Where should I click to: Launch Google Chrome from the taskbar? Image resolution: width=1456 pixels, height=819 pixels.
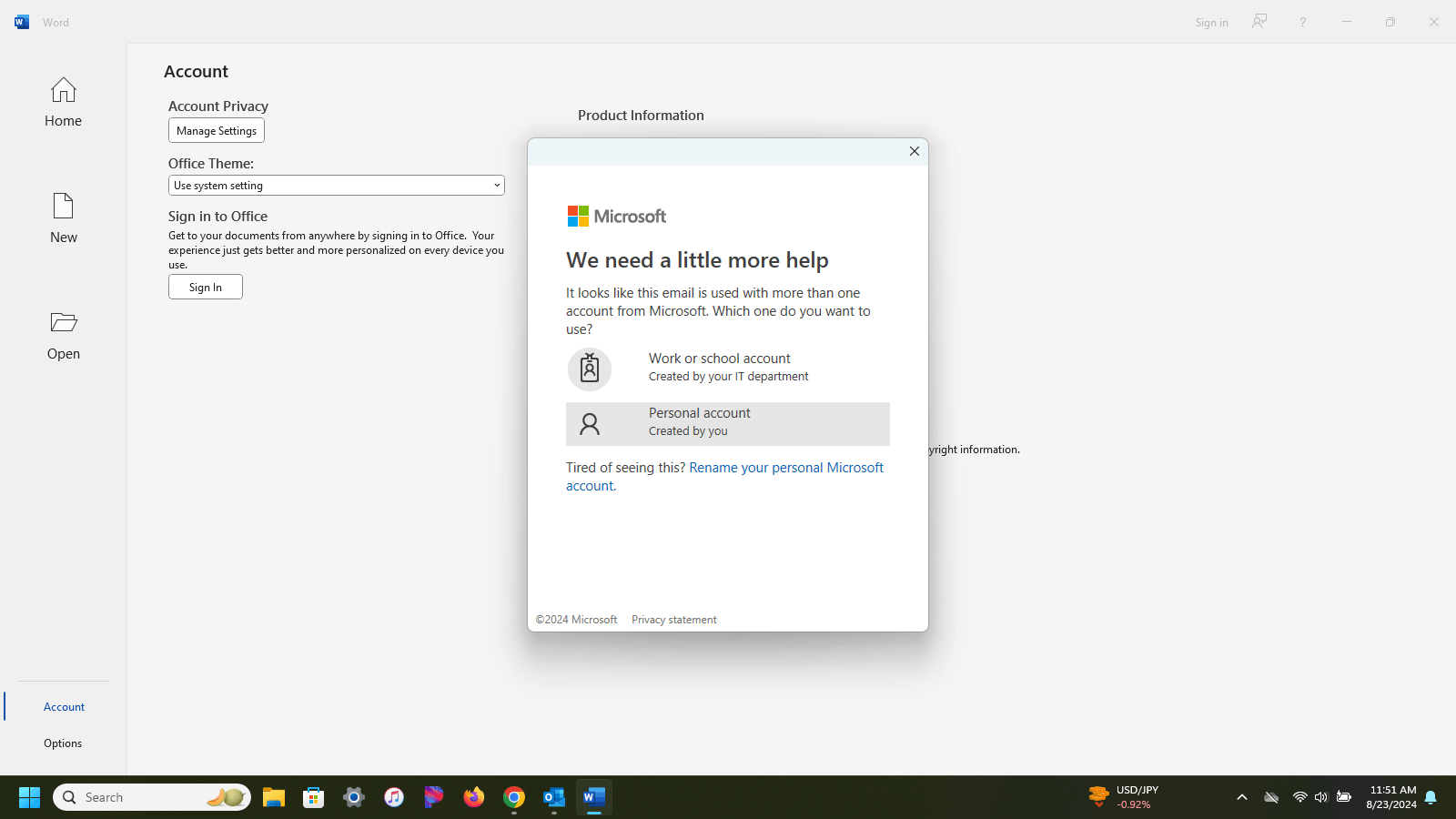(514, 797)
